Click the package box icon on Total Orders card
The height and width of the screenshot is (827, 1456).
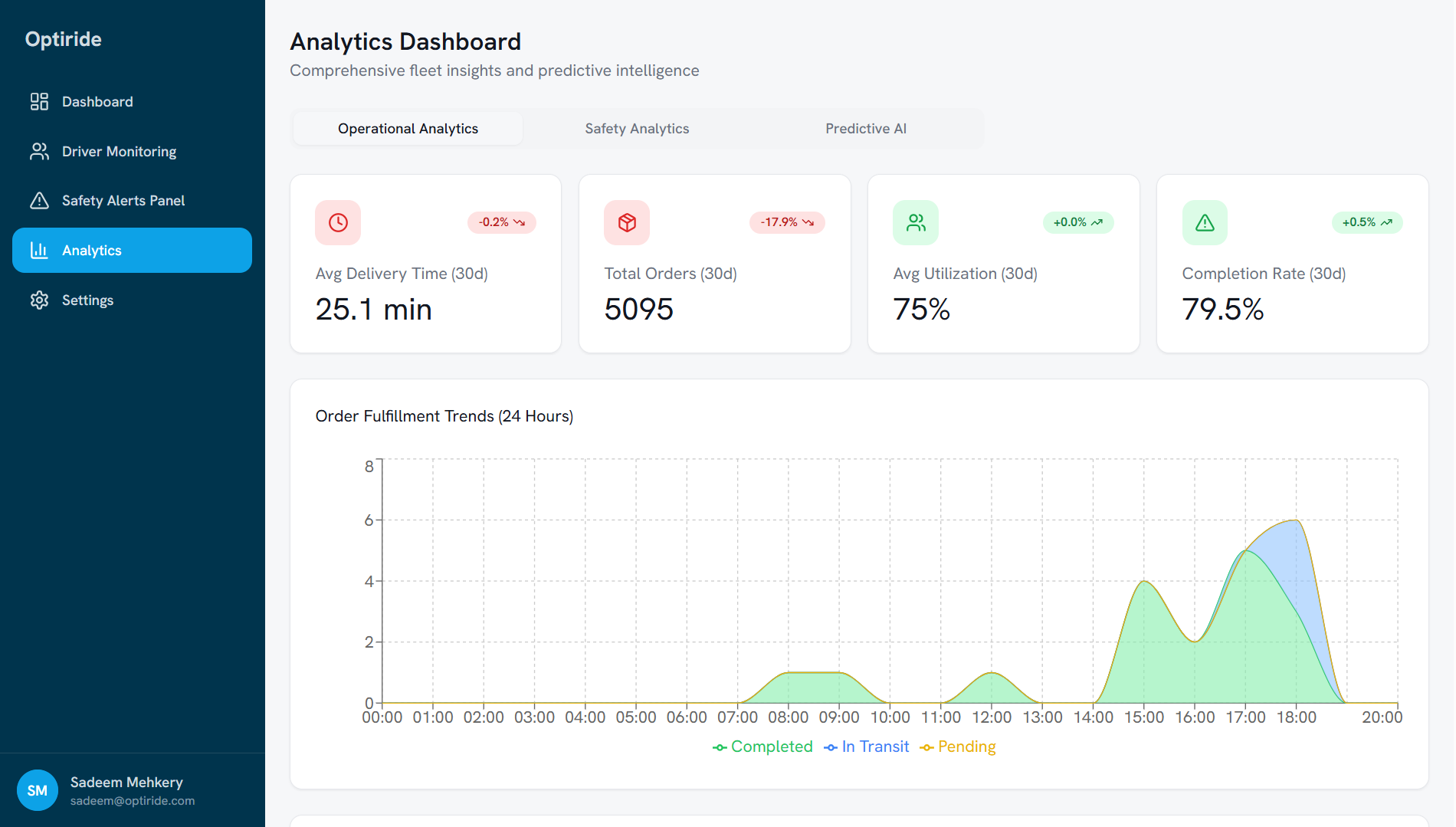click(x=627, y=222)
